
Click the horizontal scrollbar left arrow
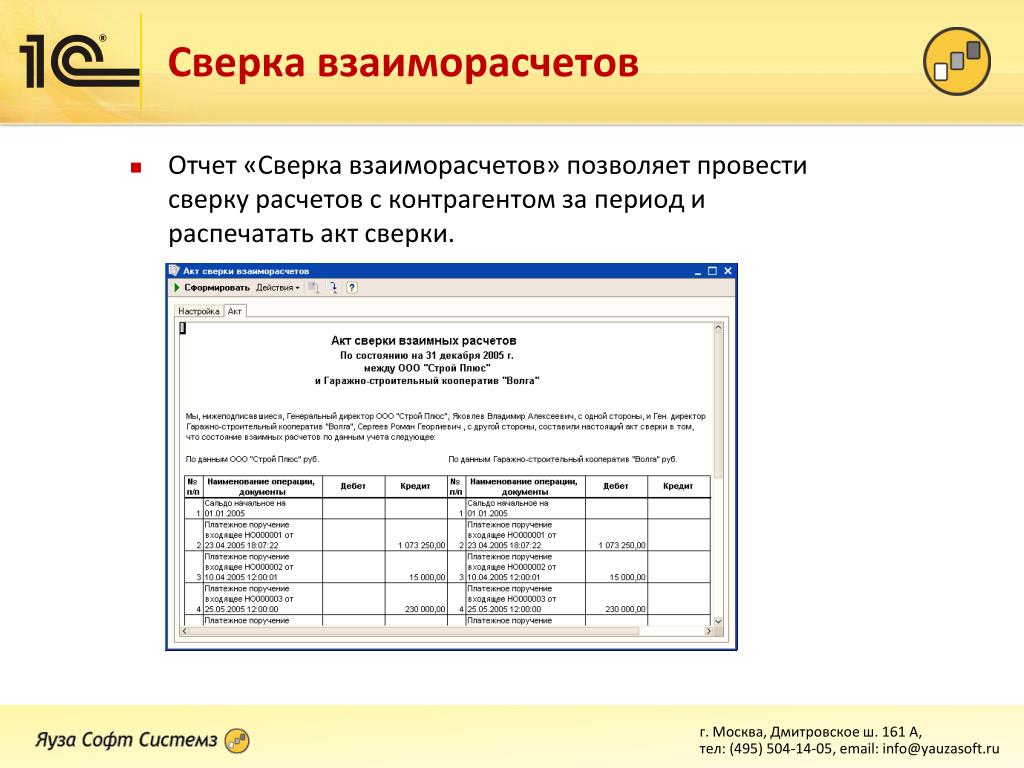pos(185,632)
